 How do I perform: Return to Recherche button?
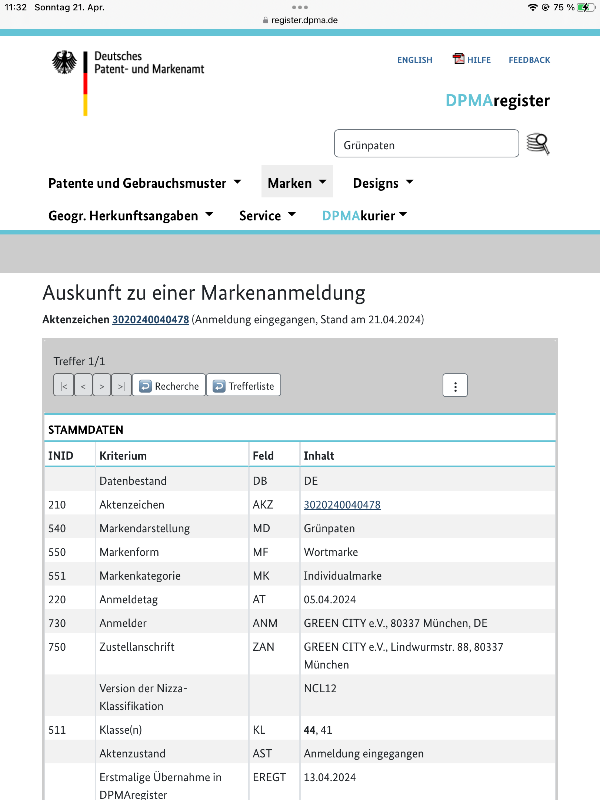pos(169,385)
